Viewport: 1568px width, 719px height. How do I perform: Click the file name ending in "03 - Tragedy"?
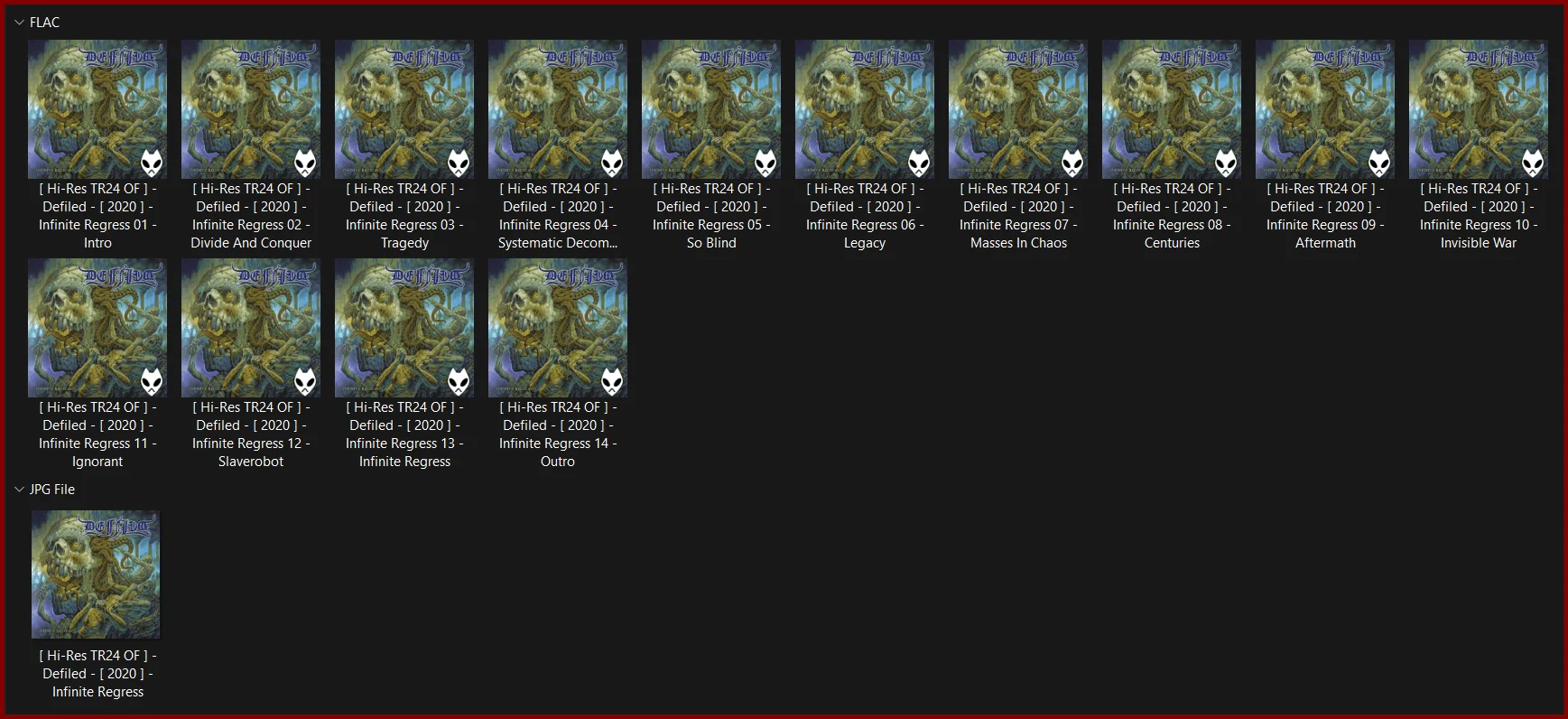point(404,216)
